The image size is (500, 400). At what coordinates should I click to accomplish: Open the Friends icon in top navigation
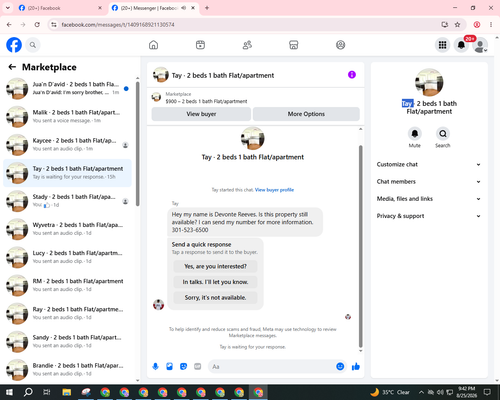[247, 45]
